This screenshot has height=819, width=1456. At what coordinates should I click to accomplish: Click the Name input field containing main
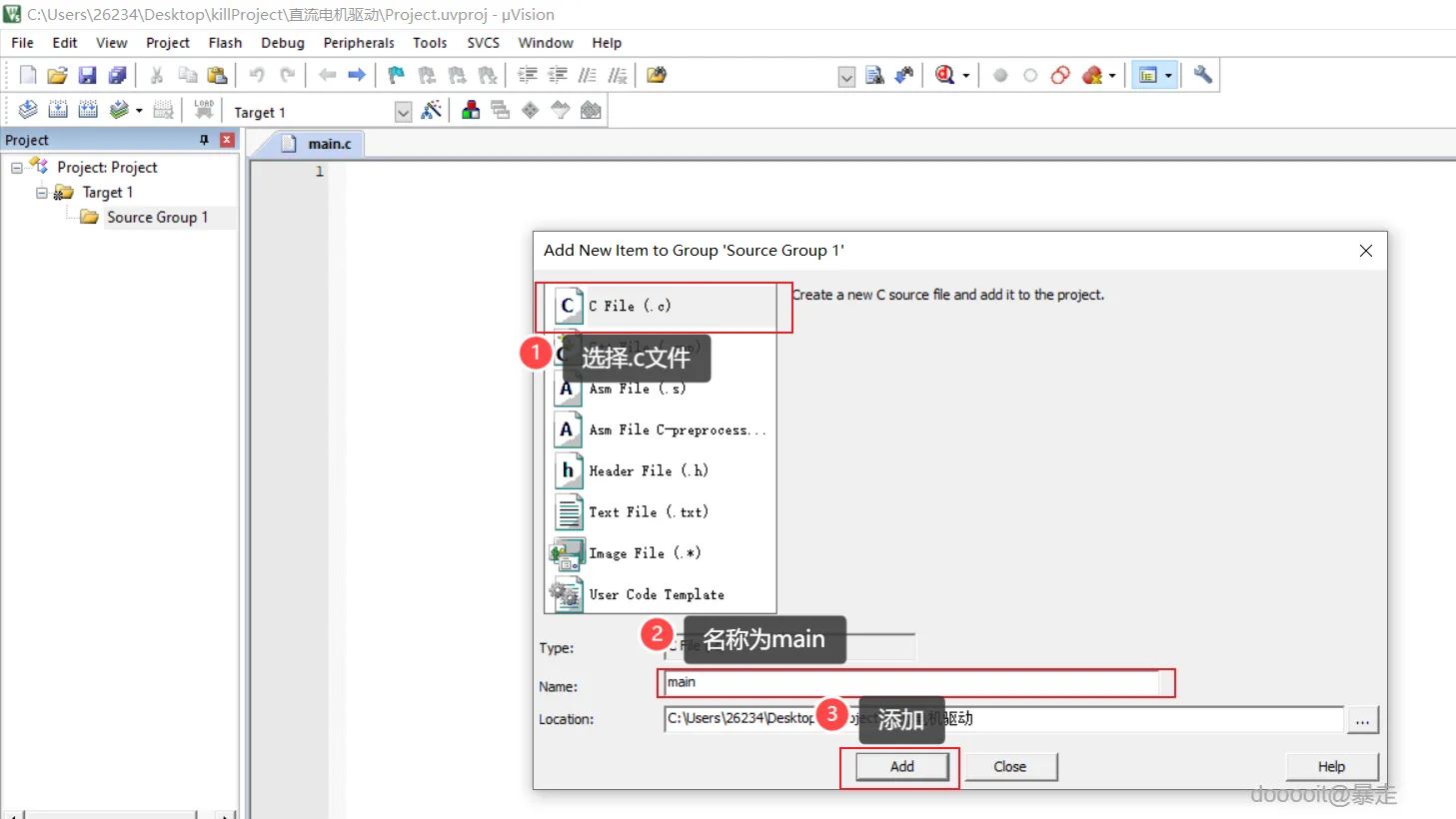click(x=909, y=683)
